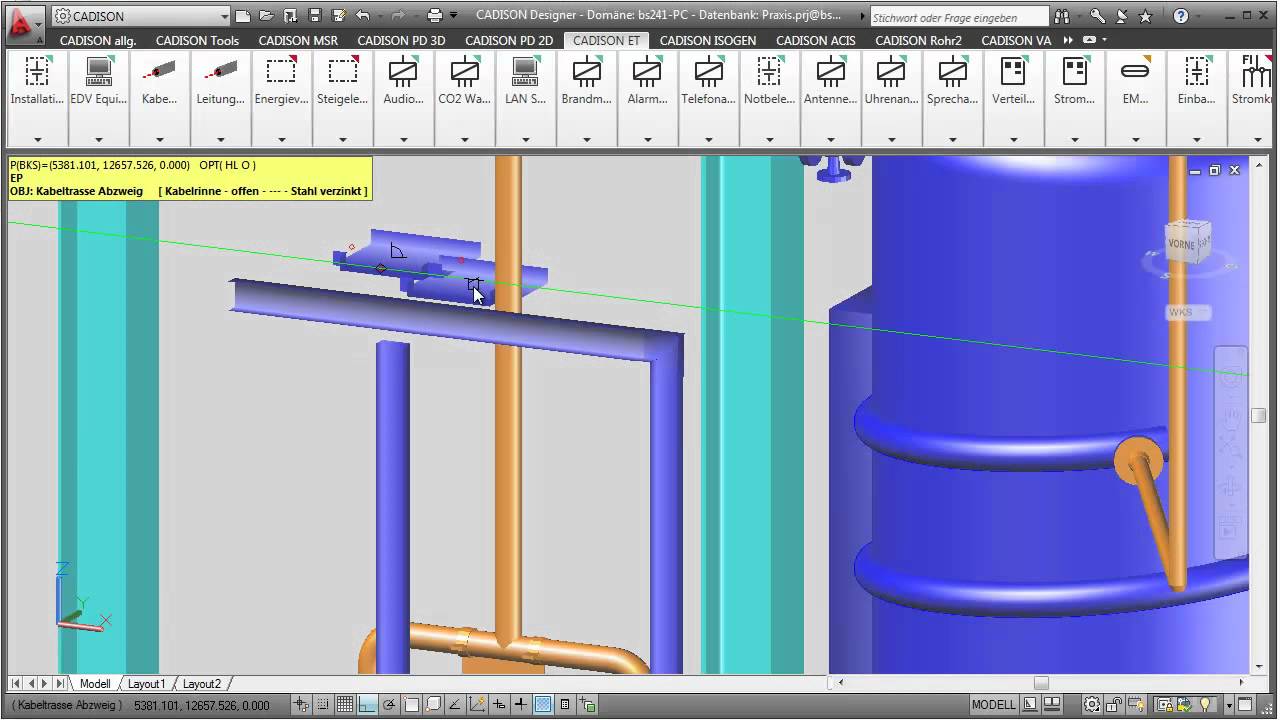1280x720 pixels.
Task: Expand the quick access toolbar customize arrow
Action: [x=454, y=16]
